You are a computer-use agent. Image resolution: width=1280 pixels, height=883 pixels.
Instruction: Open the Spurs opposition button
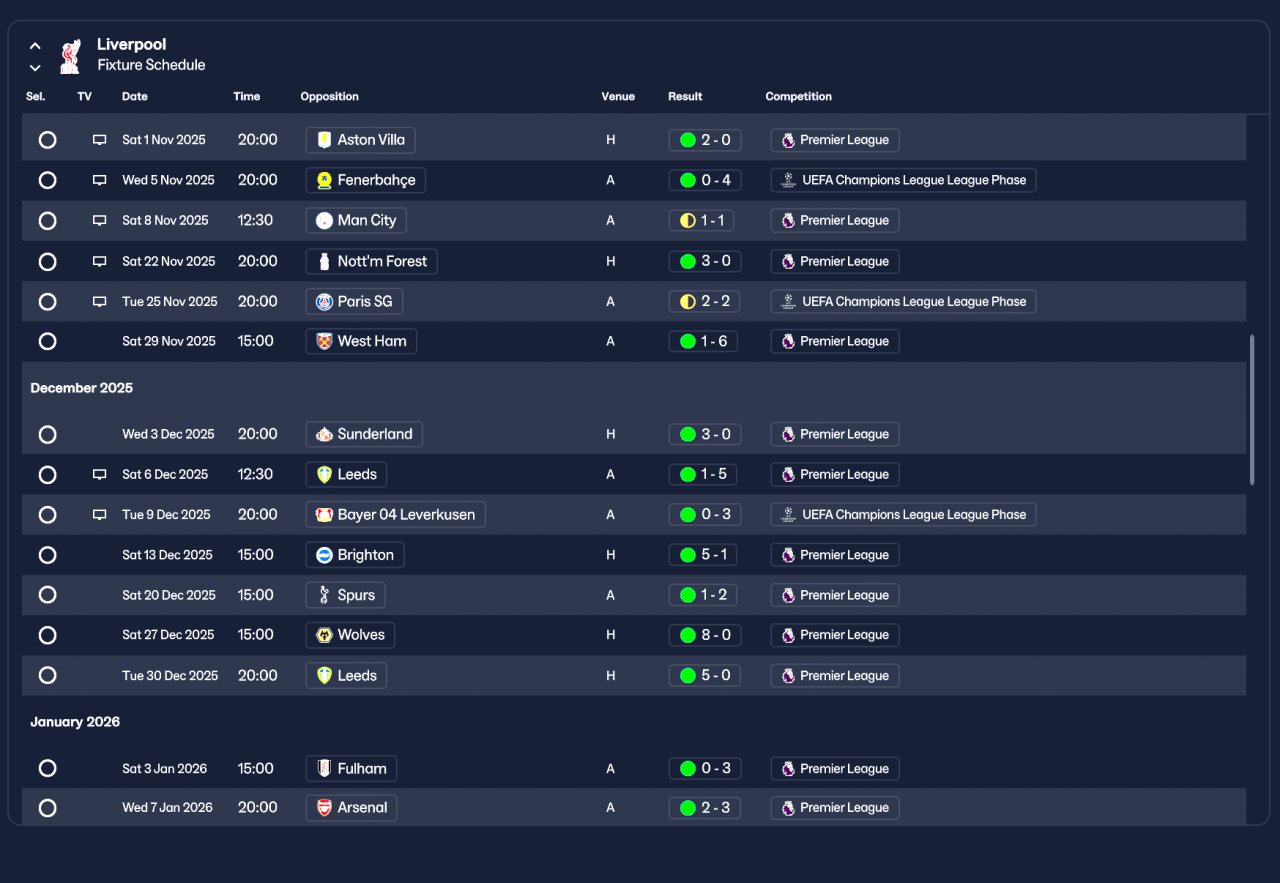click(x=345, y=595)
